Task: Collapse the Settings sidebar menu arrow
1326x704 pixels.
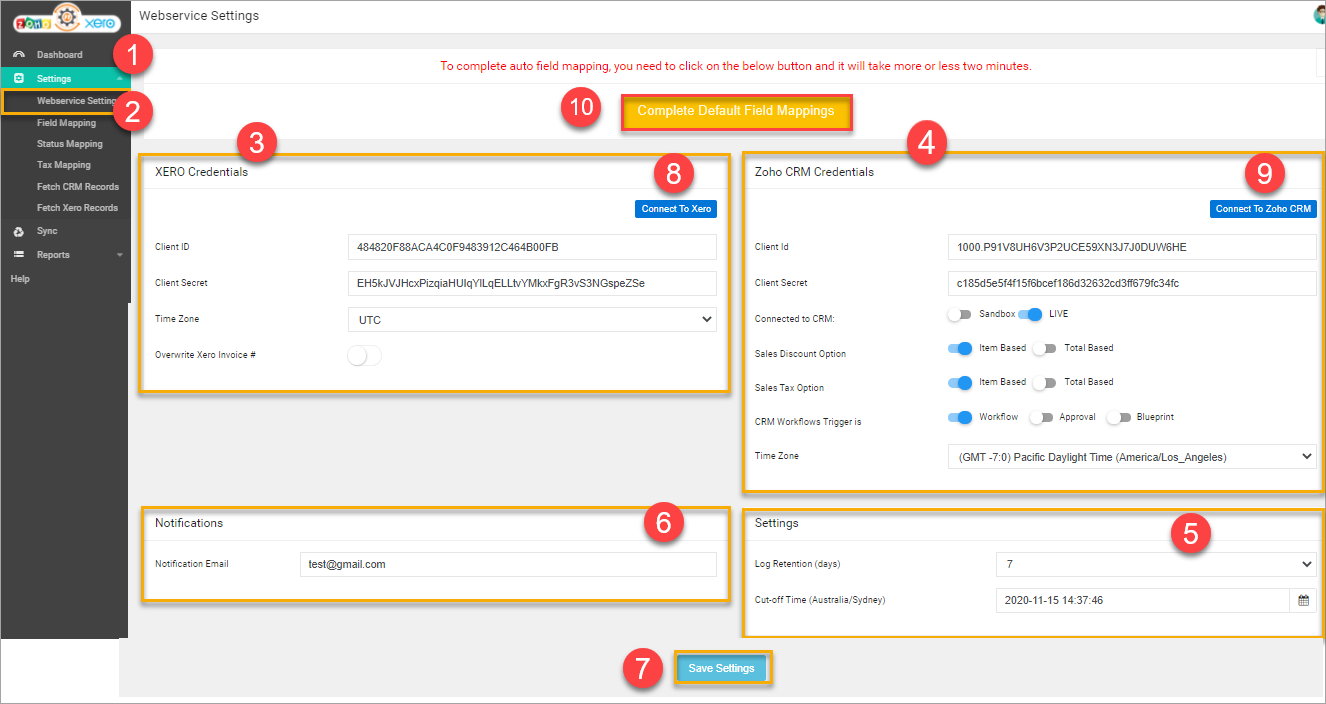Action: pyautogui.click(x=119, y=78)
